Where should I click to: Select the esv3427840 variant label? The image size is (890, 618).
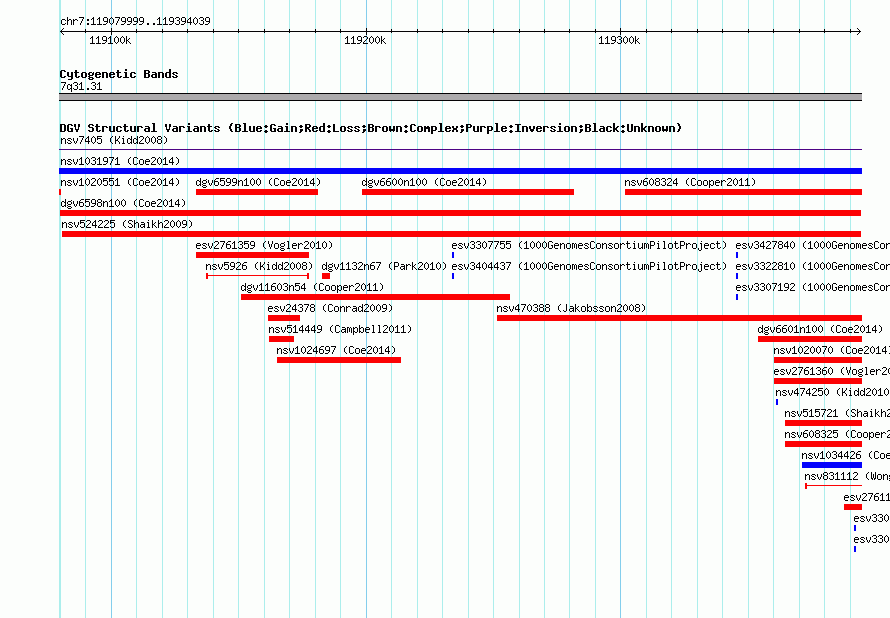(812, 245)
